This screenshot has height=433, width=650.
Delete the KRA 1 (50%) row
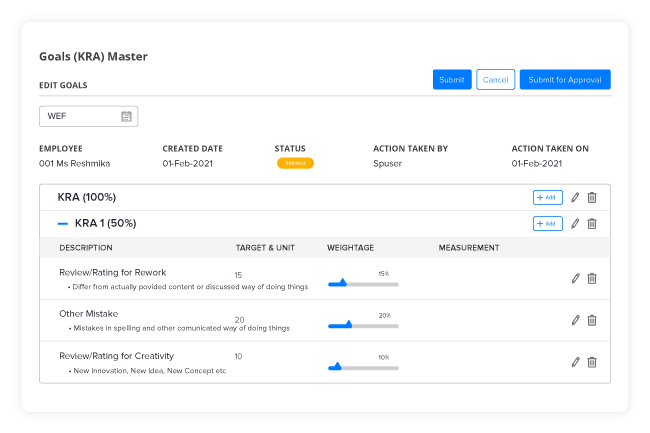(592, 224)
